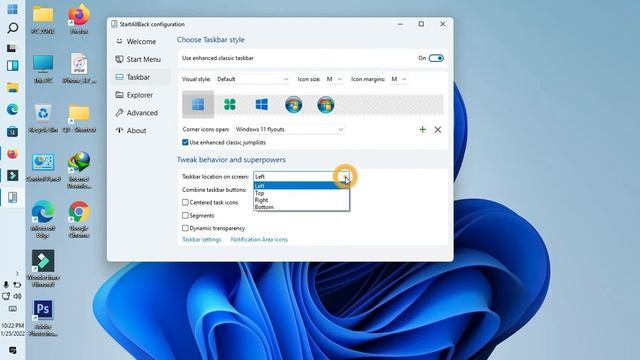Collapse the Taskbar location dropdown arrow
The image size is (640, 360).
[345, 177]
